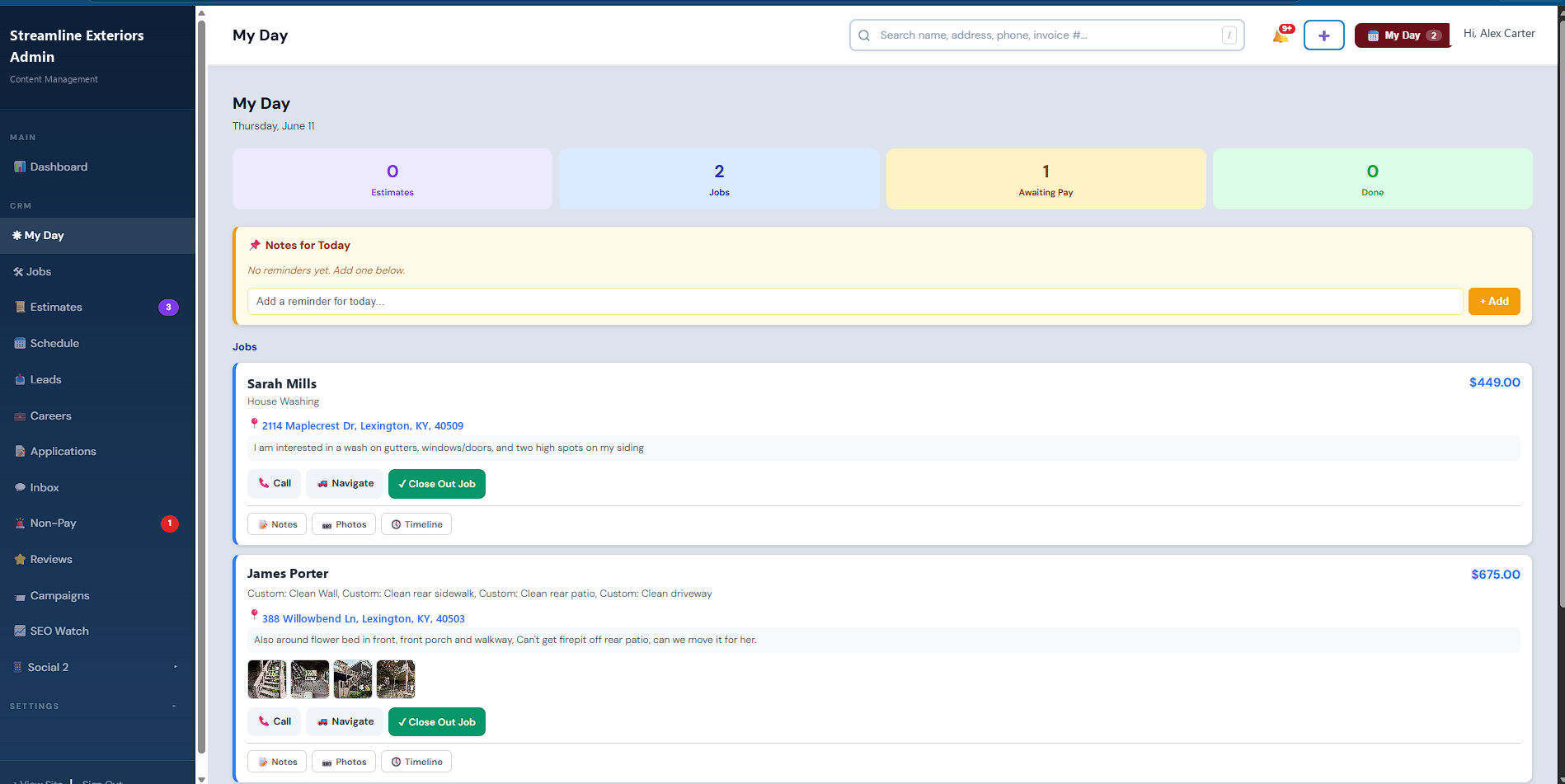Click the Estimates icon in sidebar
Image resolution: width=1565 pixels, height=784 pixels.
pos(20,307)
